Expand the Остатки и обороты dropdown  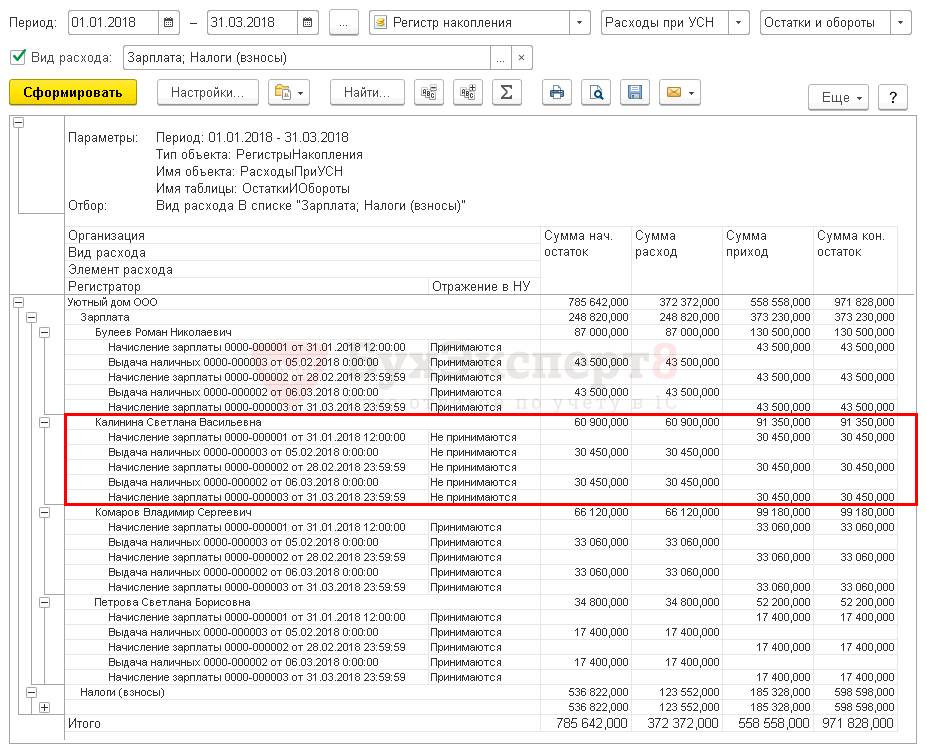(x=900, y=22)
